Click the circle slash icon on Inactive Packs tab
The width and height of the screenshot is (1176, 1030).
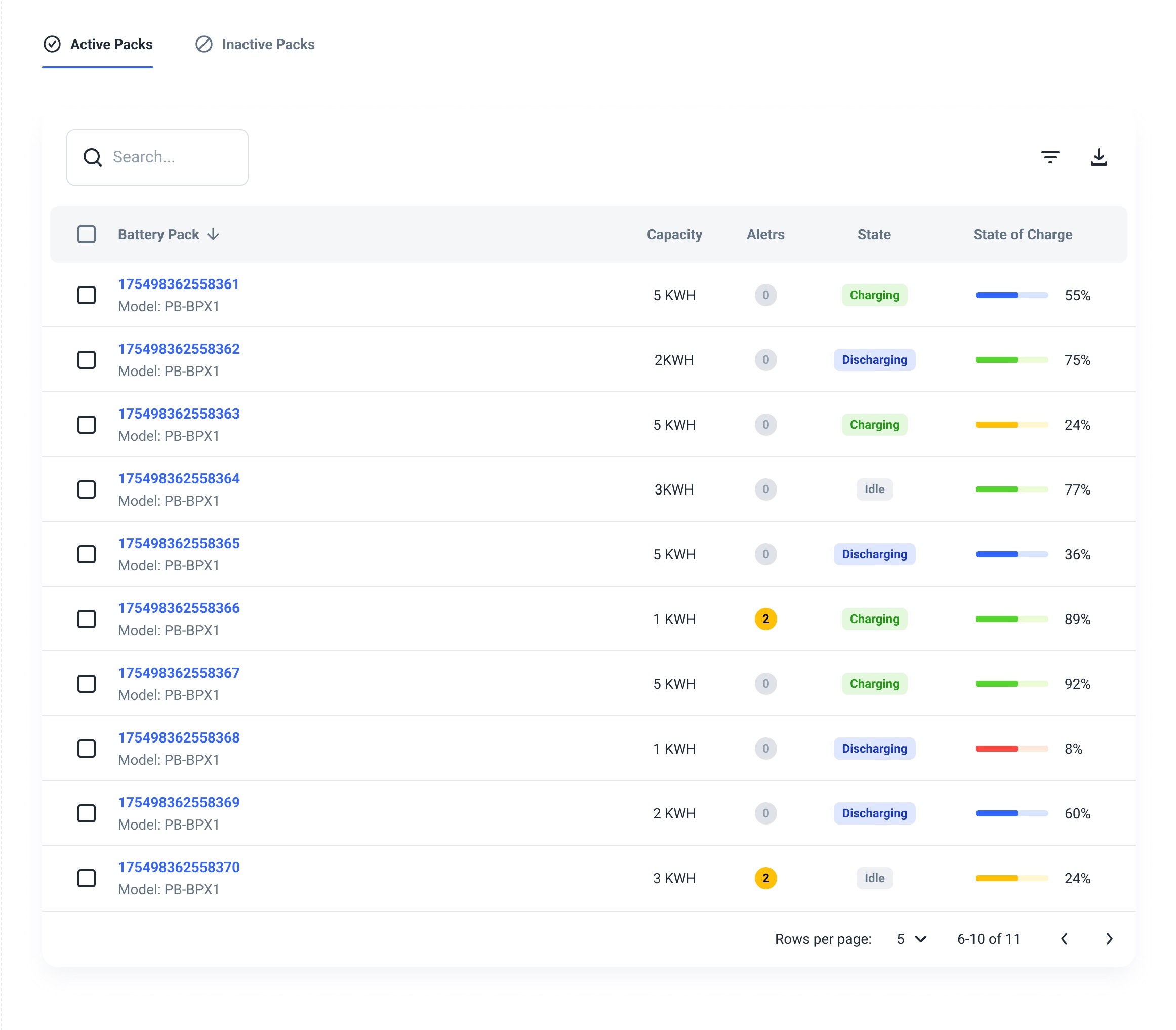click(x=203, y=44)
